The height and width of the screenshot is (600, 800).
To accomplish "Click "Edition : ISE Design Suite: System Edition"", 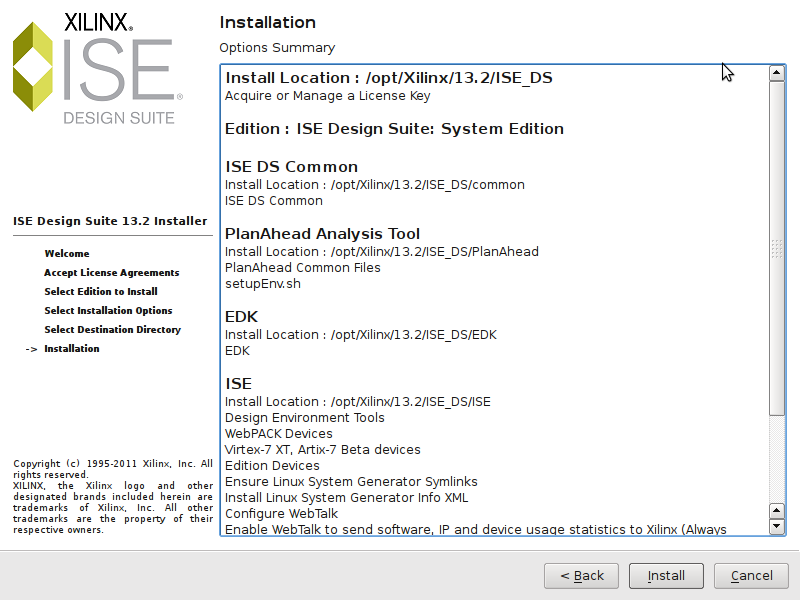I will tap(394, 129).
